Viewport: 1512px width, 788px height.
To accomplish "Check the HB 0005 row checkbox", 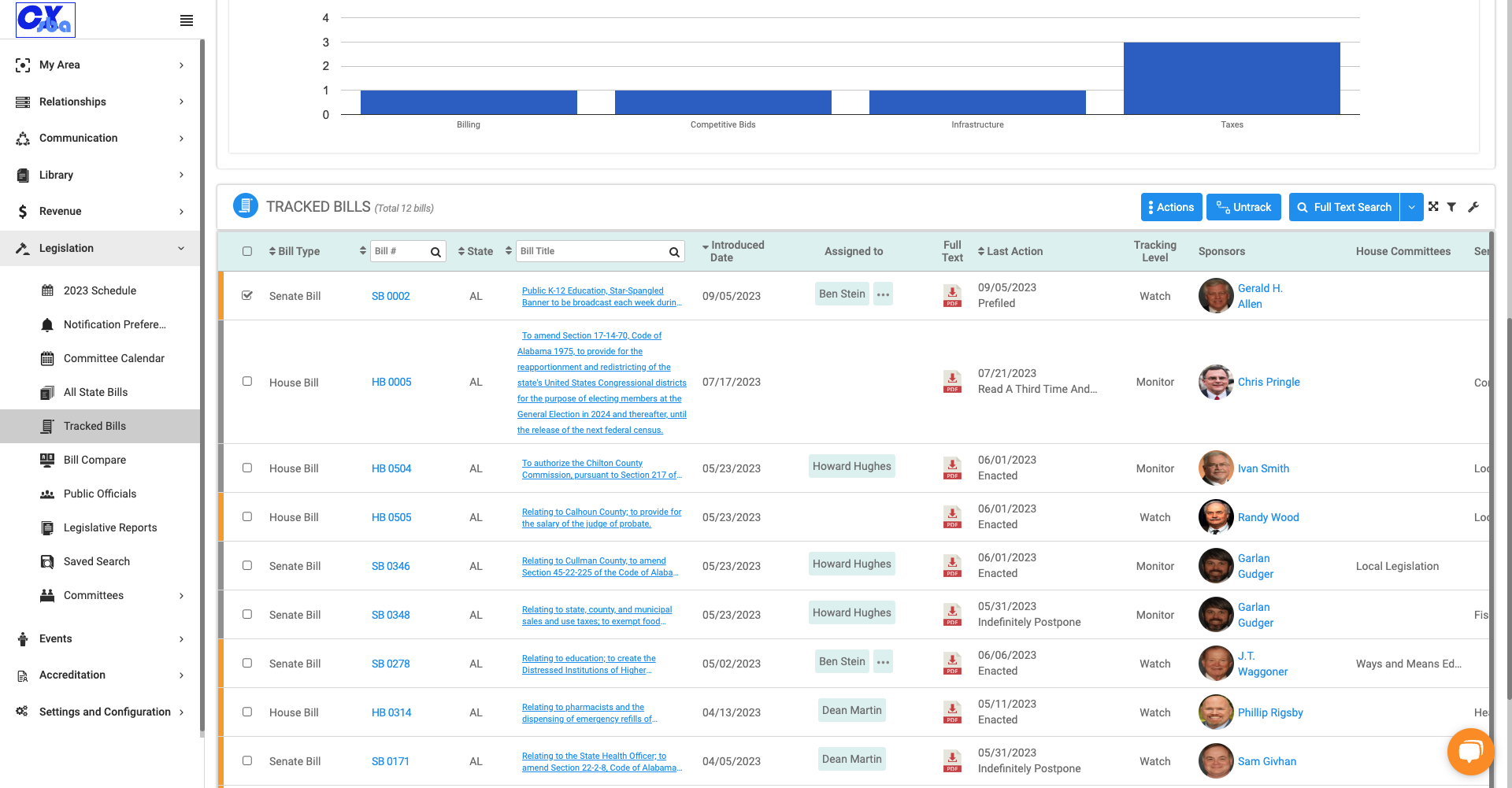I will click(x=247, y=381).
